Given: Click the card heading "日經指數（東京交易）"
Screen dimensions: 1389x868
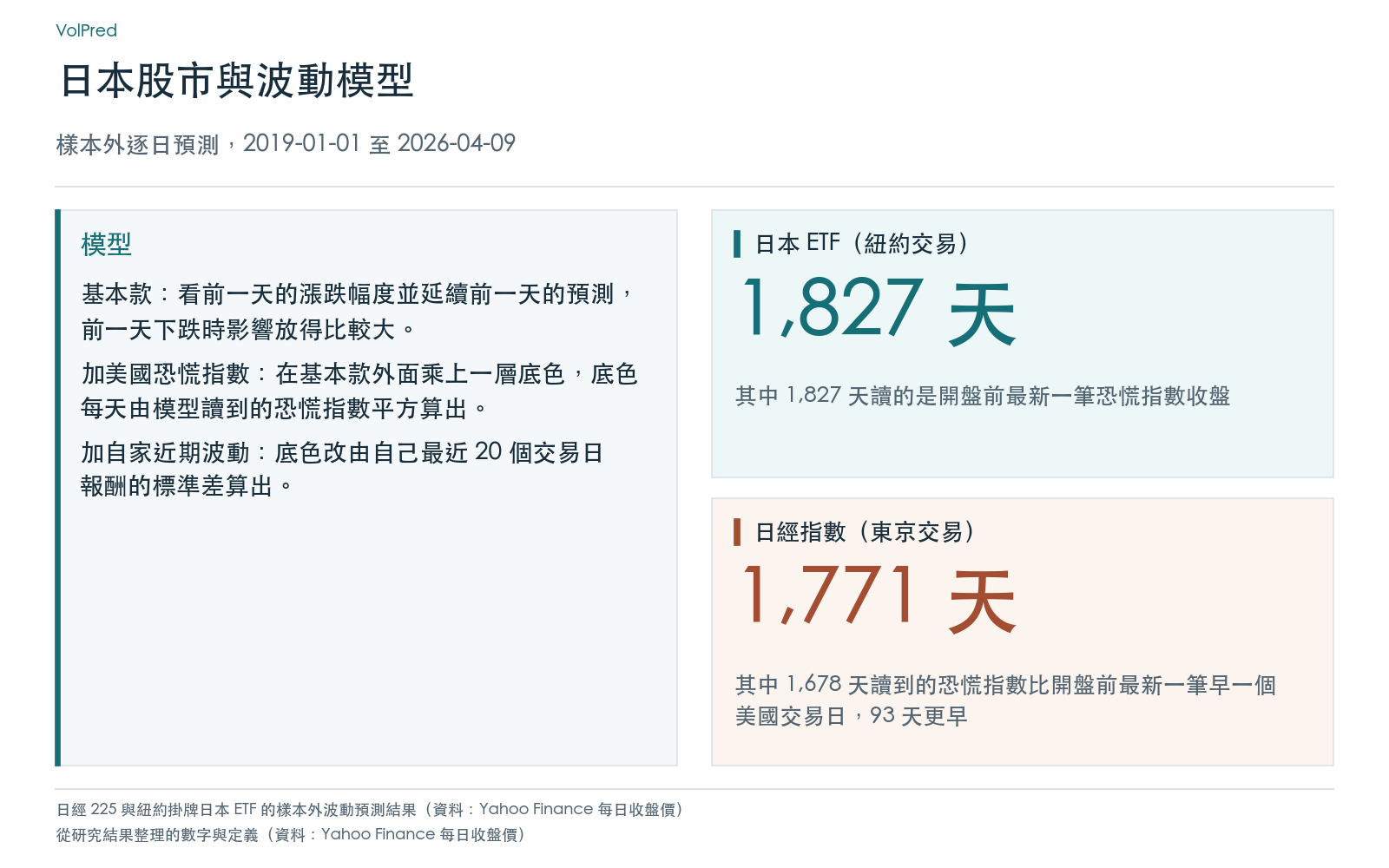Looking at the screenshot, I should click(865, 532).
